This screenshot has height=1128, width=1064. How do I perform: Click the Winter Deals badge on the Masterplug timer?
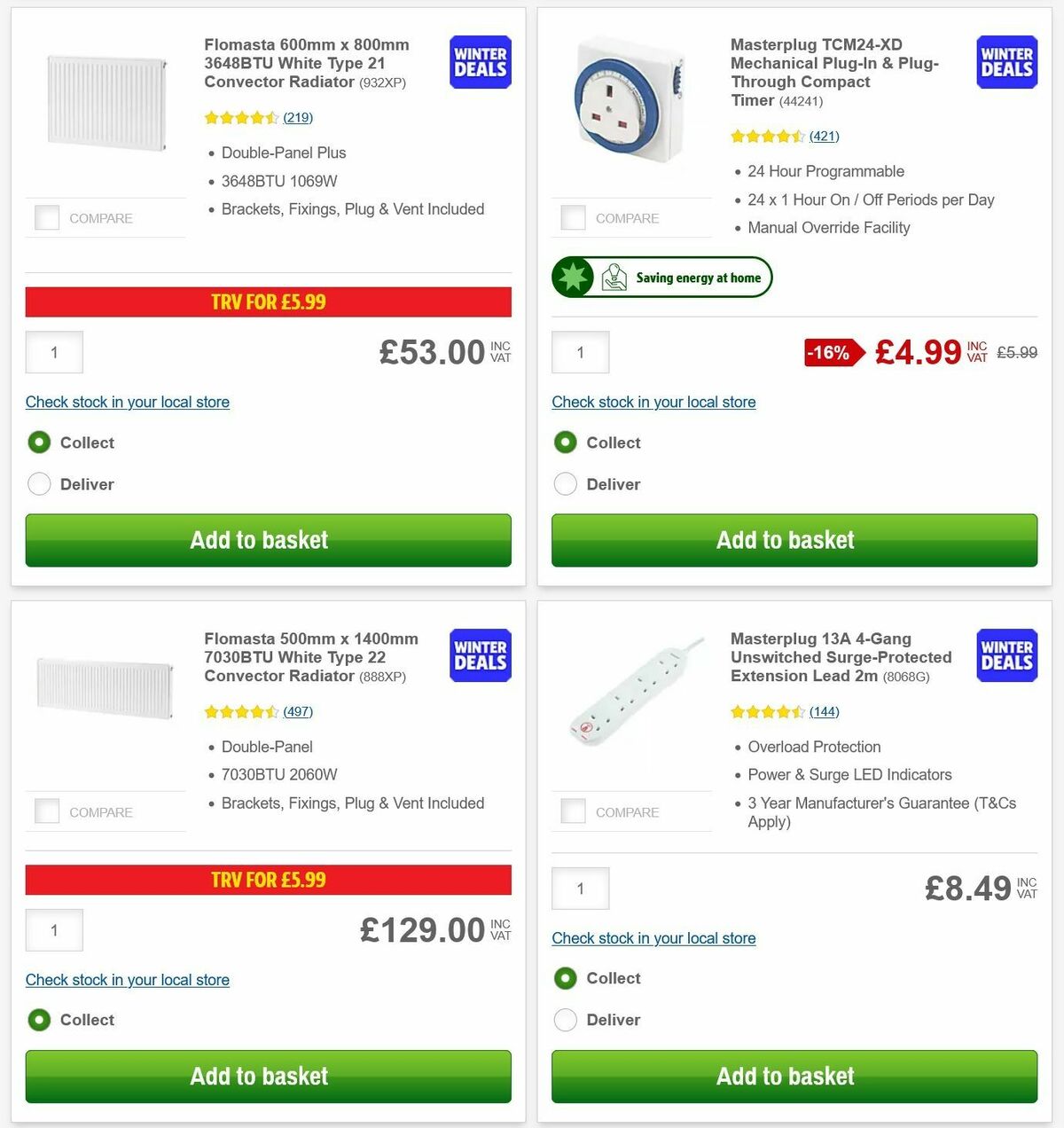pos(1005,62)
